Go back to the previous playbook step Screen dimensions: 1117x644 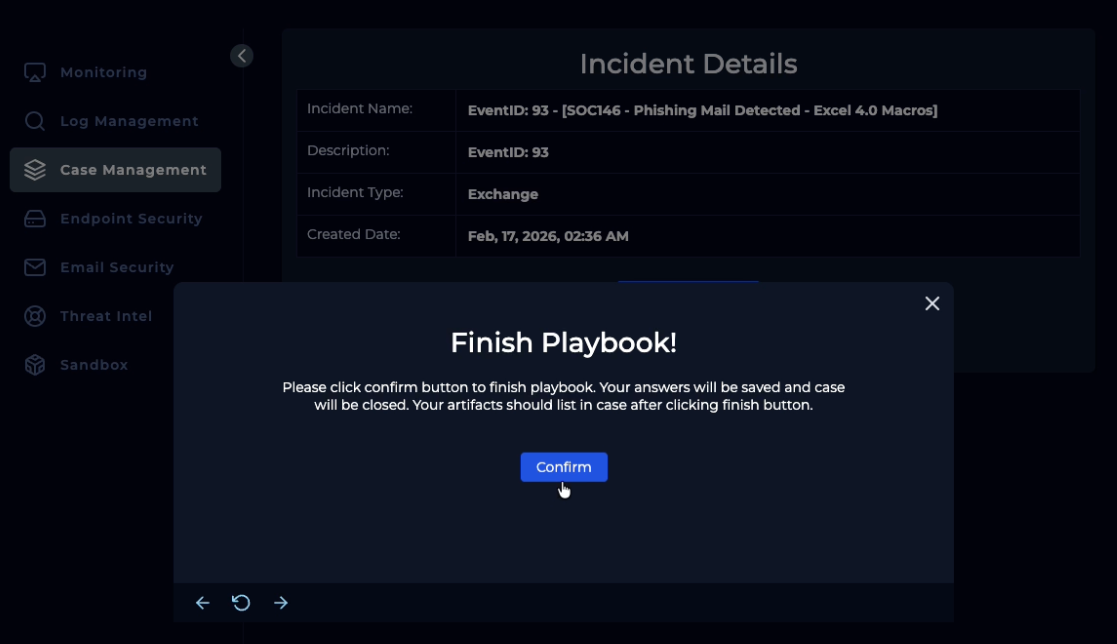[x=203, y=602]
